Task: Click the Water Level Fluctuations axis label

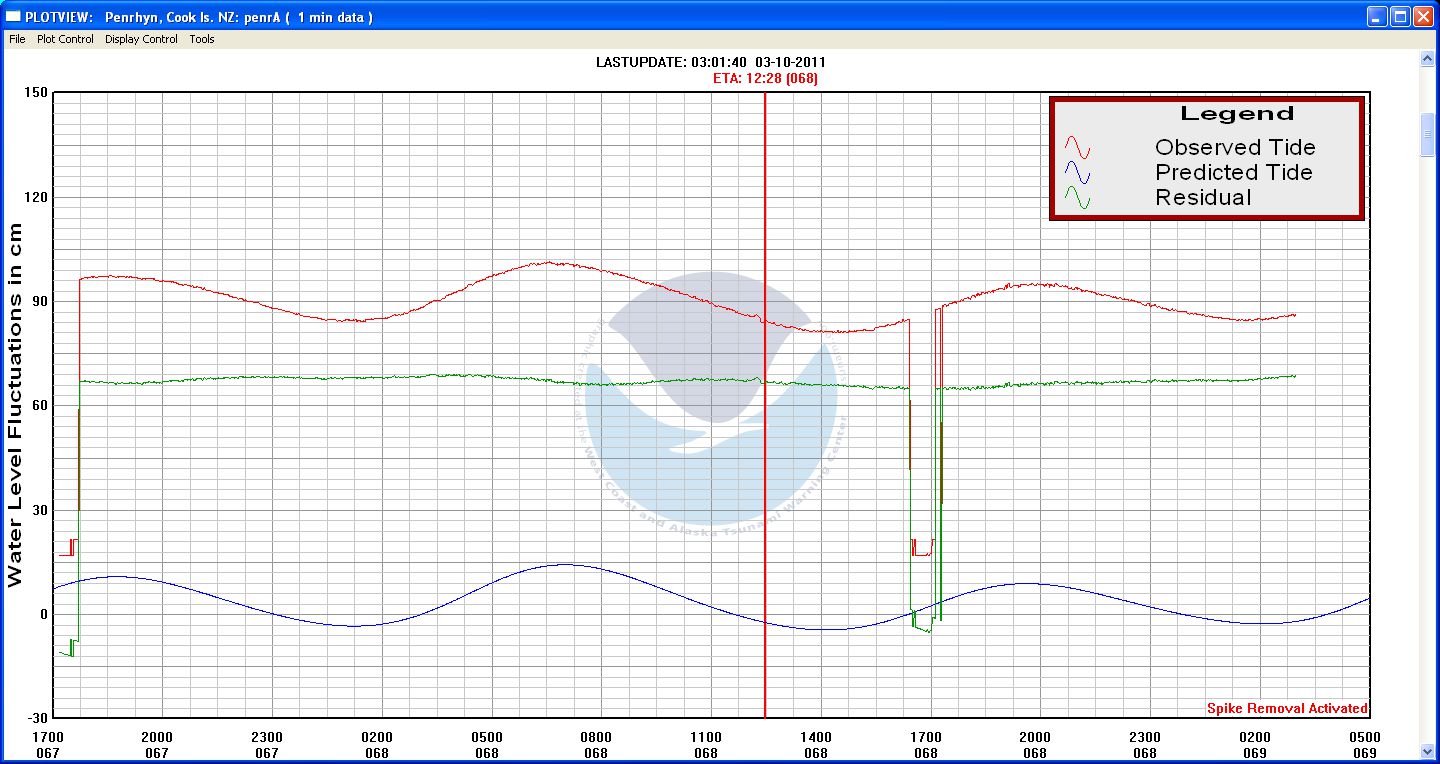Action: tap(15, 404)
